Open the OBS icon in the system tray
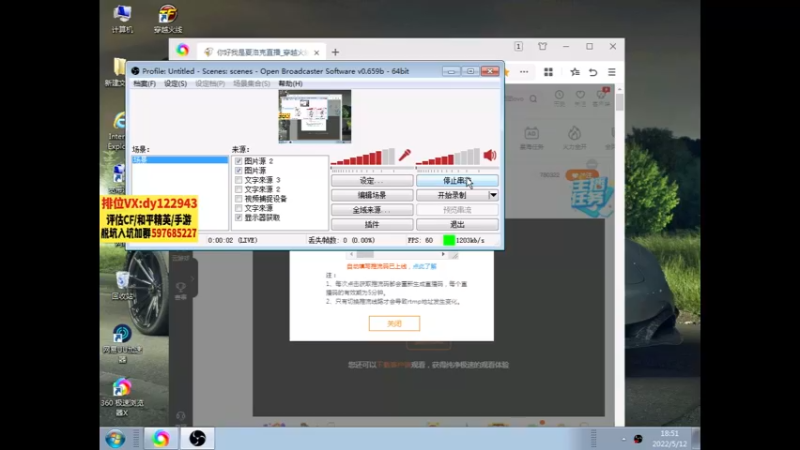800x450 pixels. pyautogui.click(x=638, y=439)
